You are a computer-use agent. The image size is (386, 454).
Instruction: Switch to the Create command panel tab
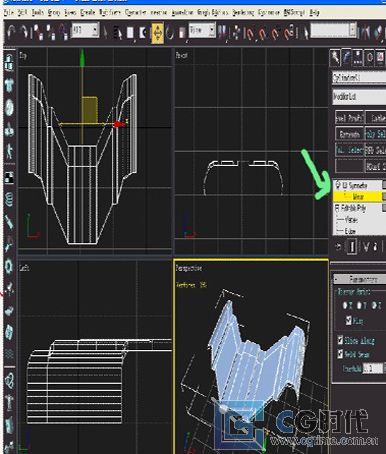pyautogui.click(x=335, y=58)
